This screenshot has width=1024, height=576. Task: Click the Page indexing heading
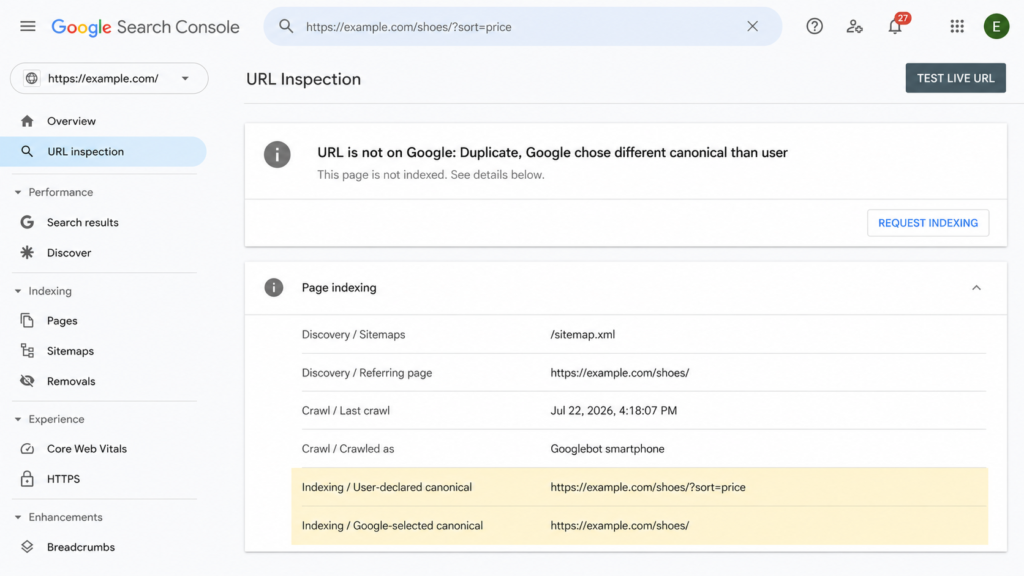(x=339, y=287)
